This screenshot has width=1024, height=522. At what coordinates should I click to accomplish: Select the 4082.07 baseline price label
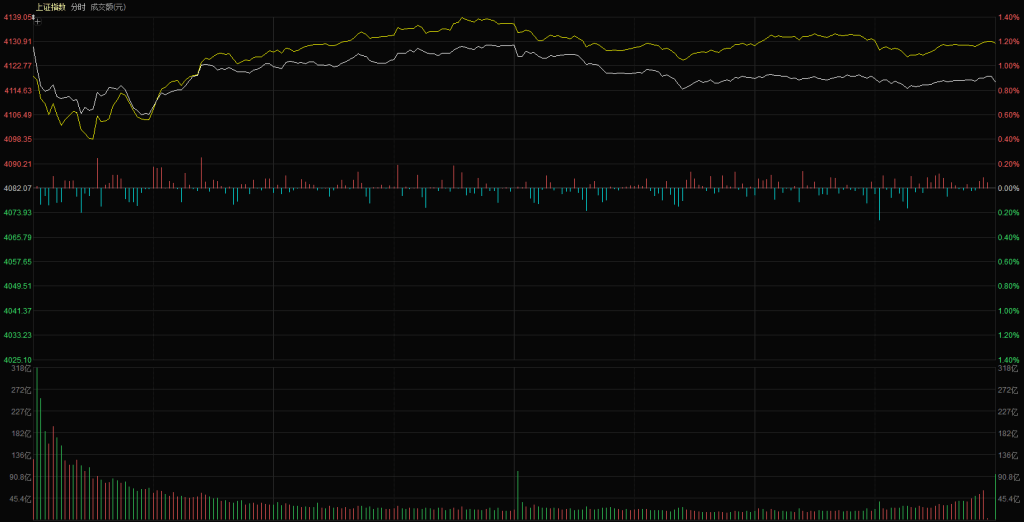point(17,188)
